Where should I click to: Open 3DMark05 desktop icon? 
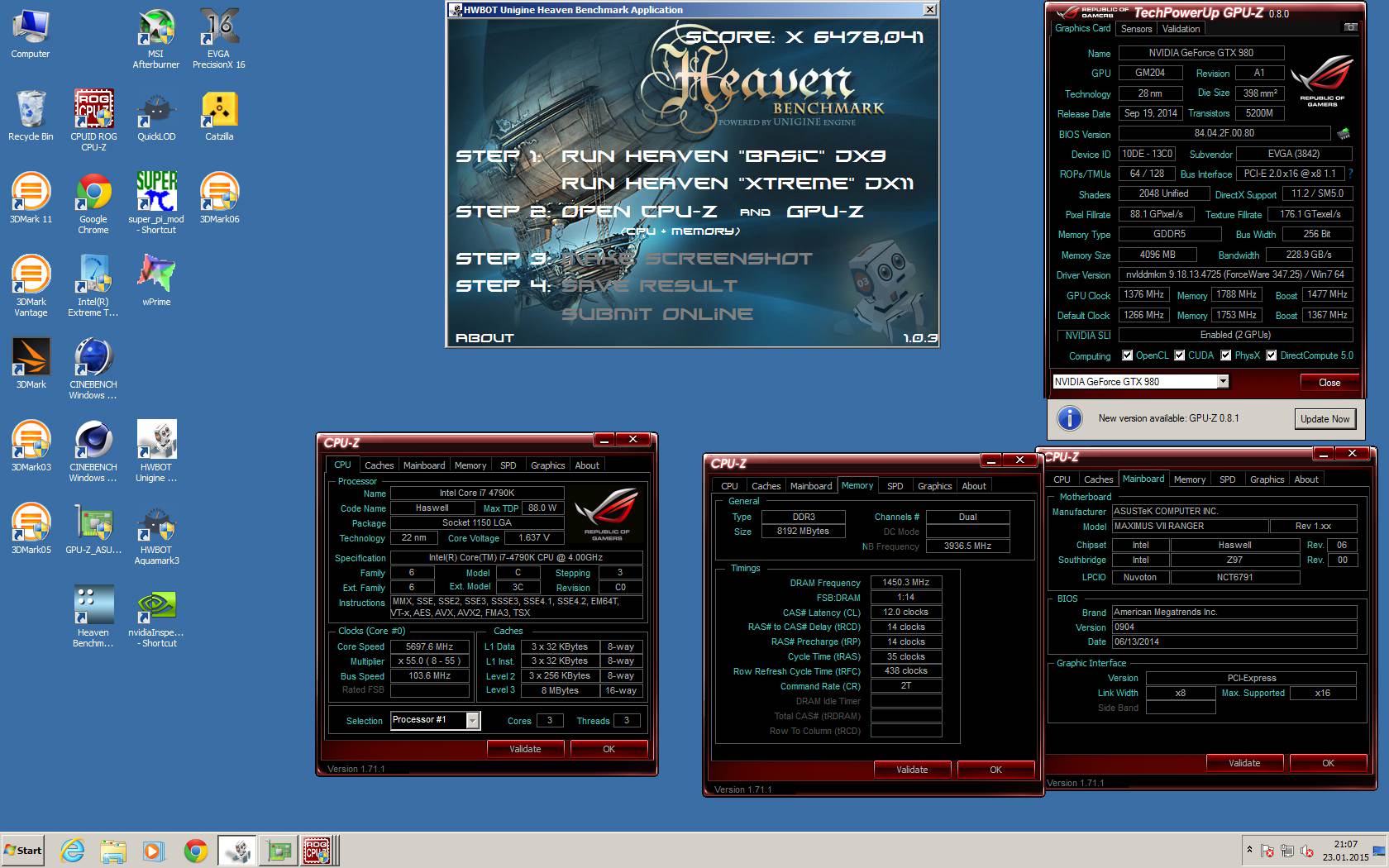31,529
